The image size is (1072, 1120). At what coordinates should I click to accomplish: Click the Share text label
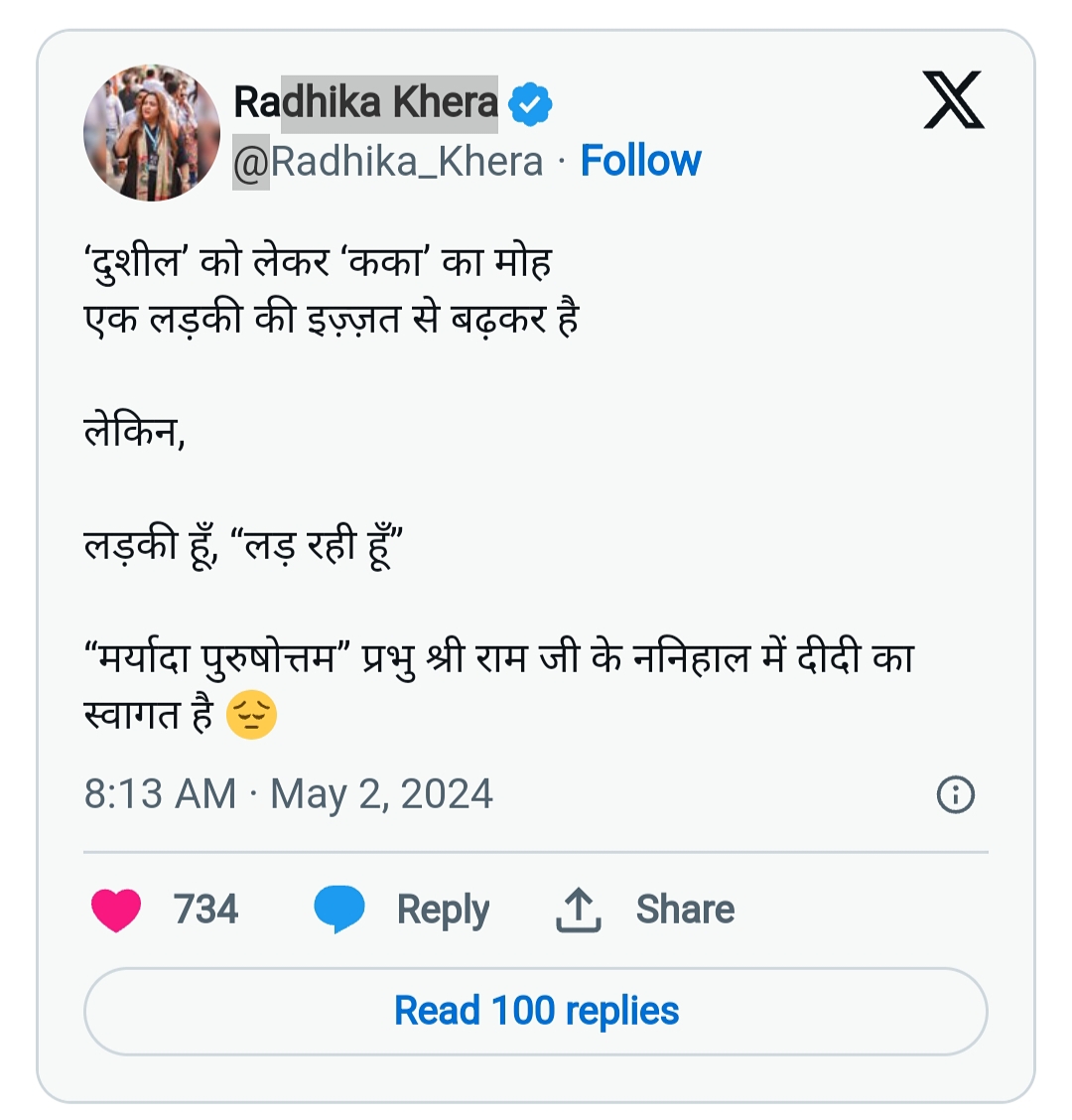685,910
